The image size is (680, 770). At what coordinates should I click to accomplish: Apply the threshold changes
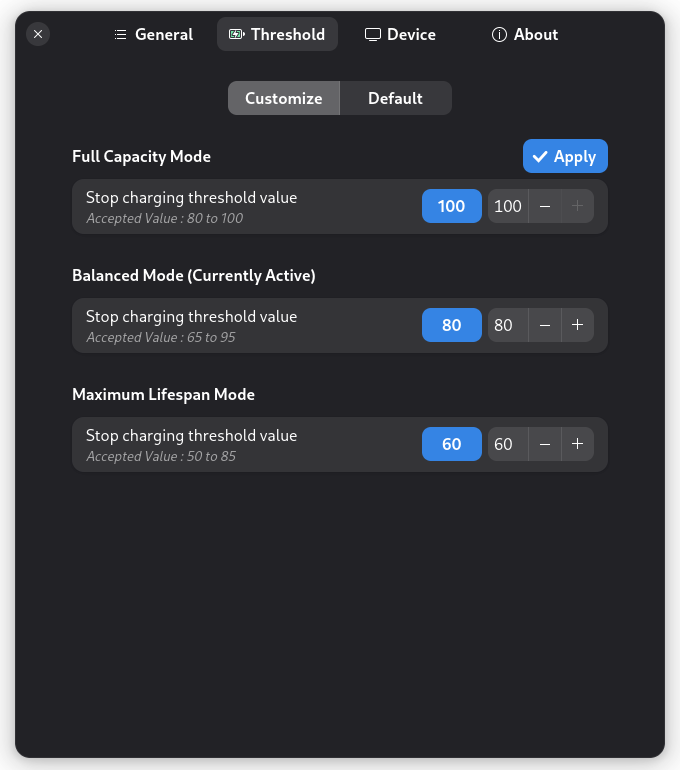(565, 156)
